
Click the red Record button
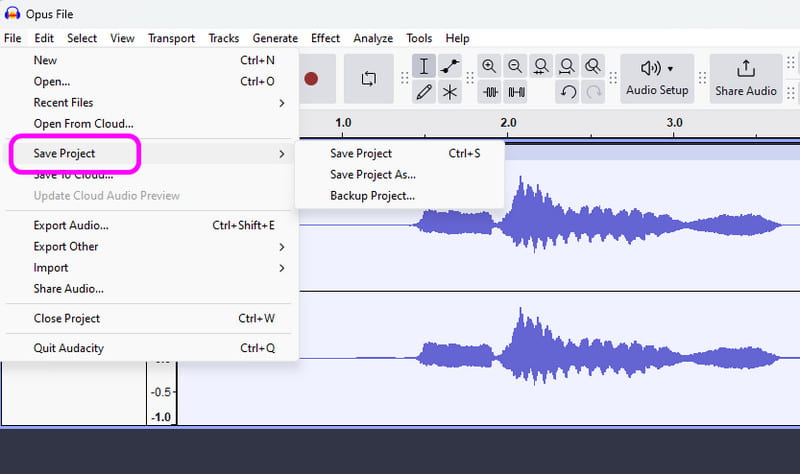point(311,79)
